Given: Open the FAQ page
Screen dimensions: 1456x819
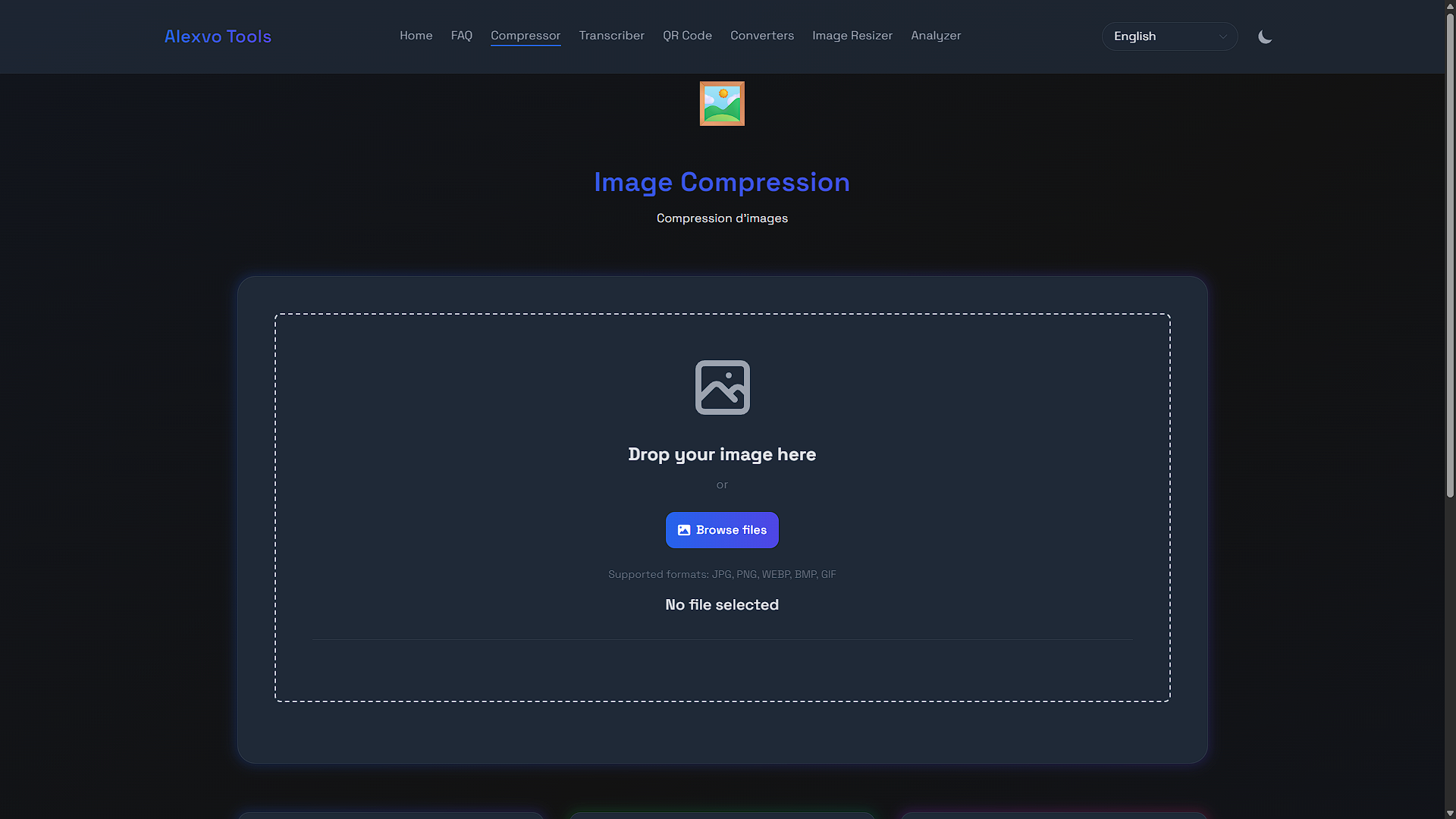Looking at the screenshot, I should 461,36.
